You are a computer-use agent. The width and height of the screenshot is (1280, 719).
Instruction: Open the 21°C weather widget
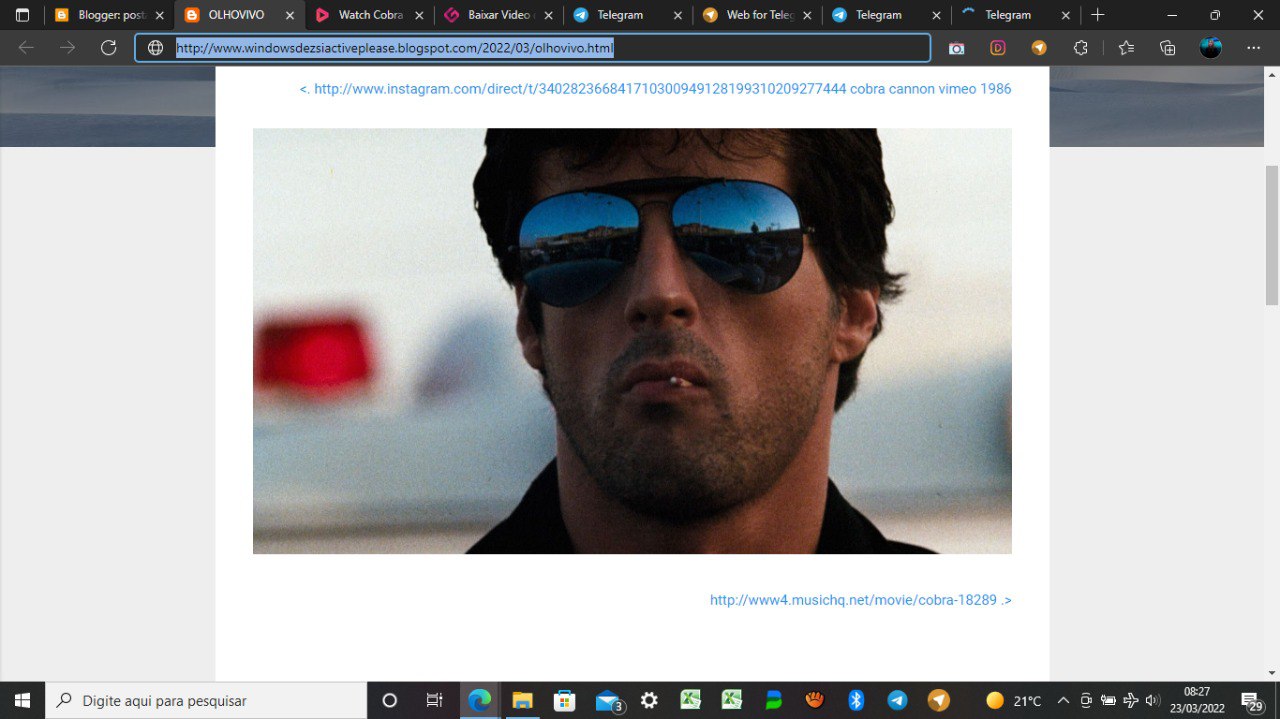pos(1013,700)
